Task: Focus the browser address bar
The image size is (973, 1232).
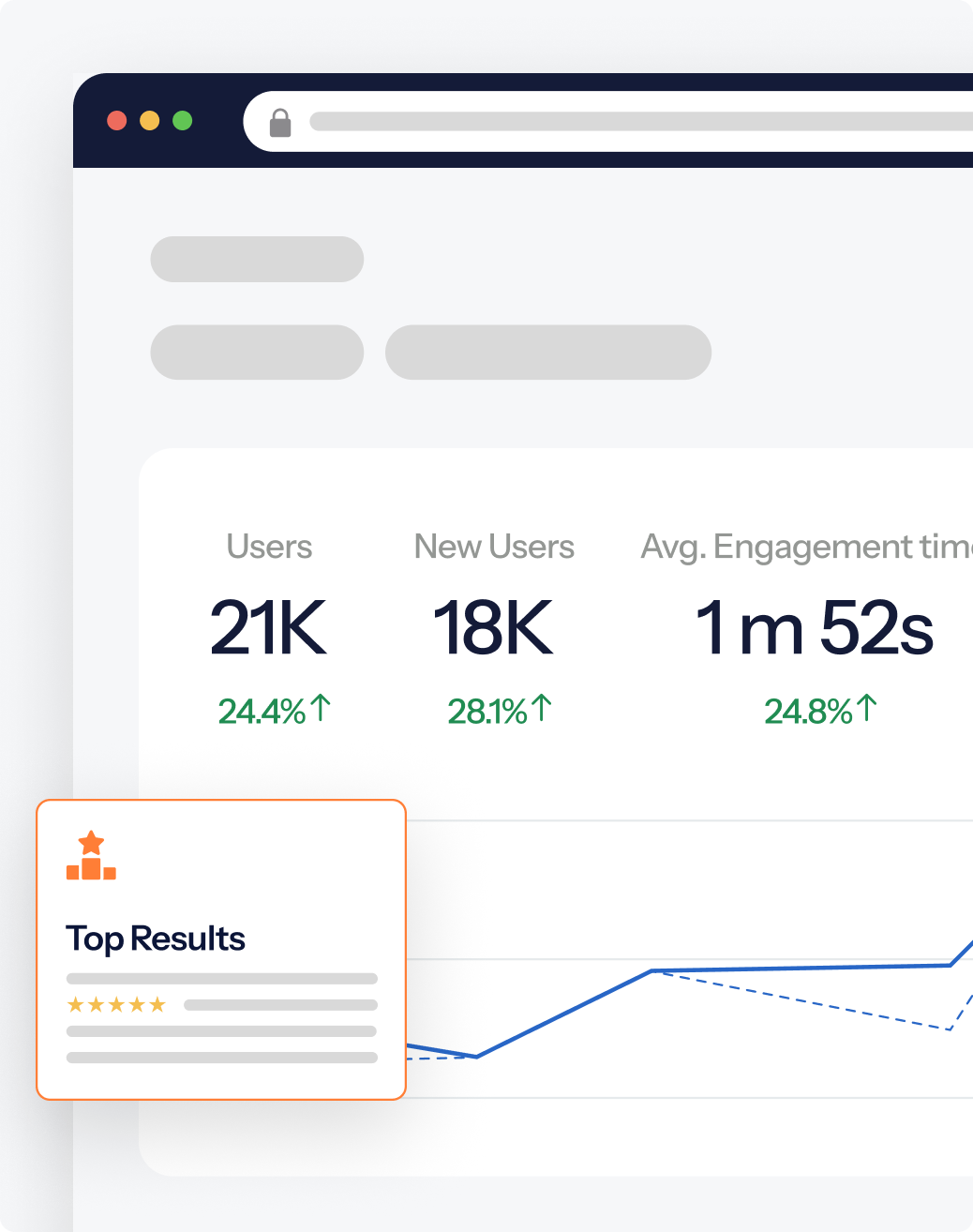Action: (637, 122)
